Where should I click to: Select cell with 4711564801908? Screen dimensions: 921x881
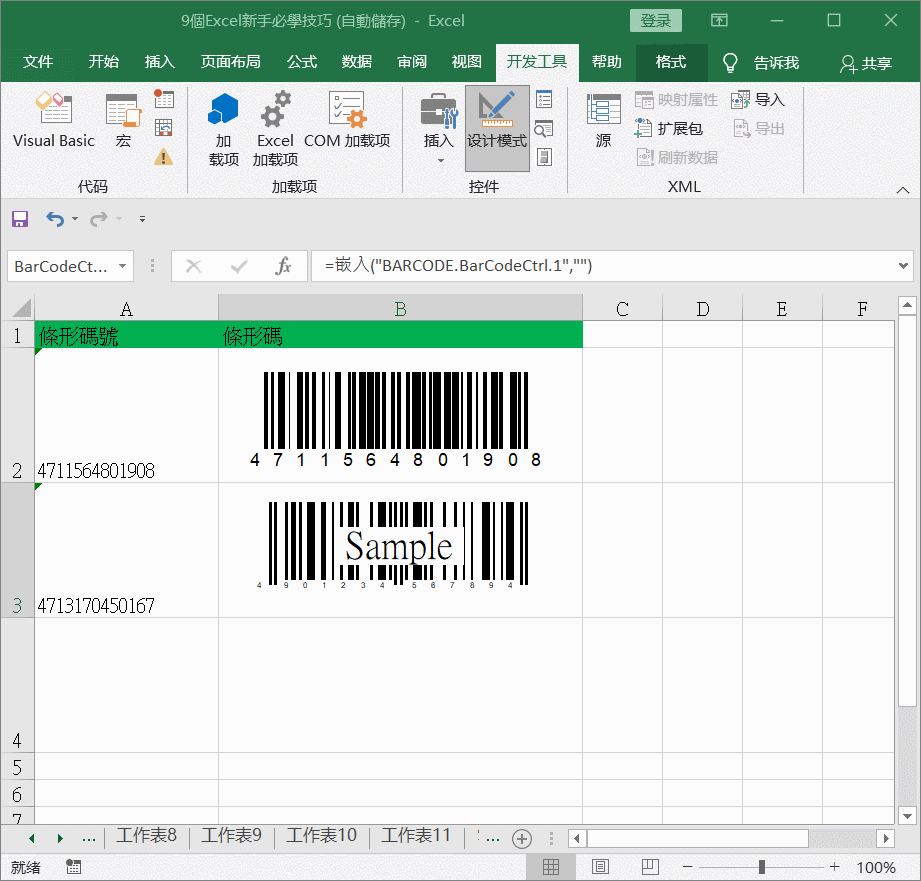[126, 416]
